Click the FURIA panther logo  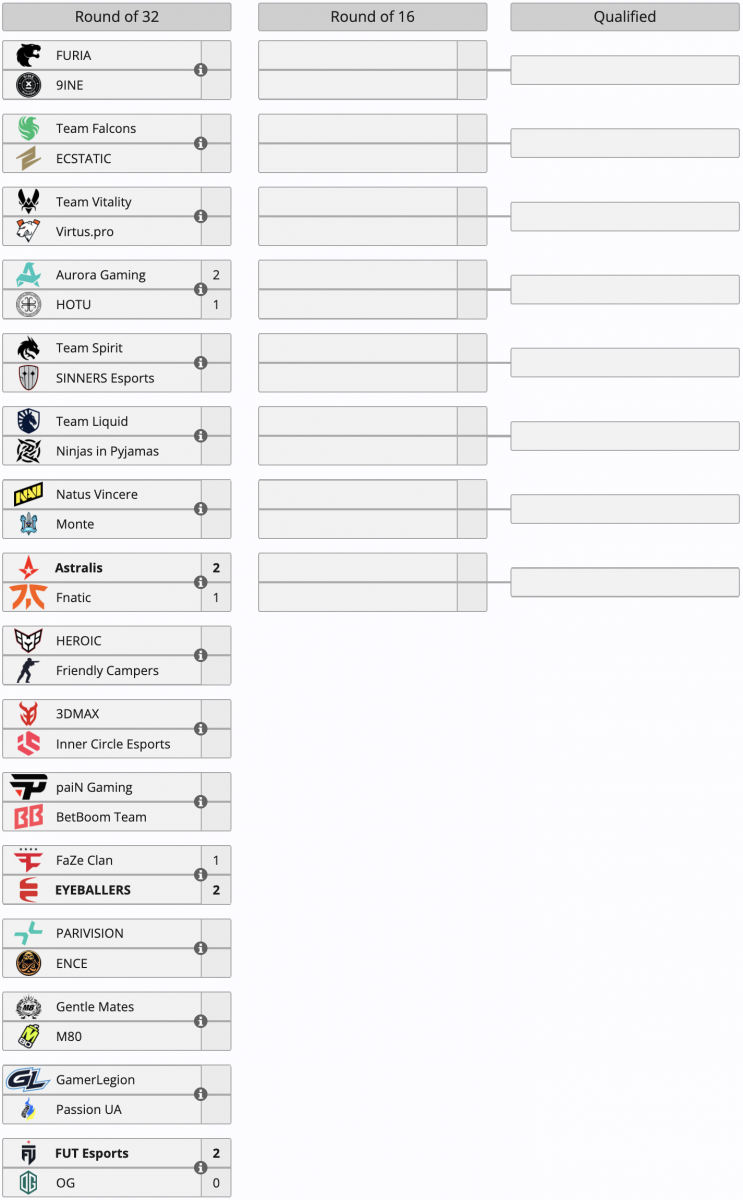click(x=29, y=55)
